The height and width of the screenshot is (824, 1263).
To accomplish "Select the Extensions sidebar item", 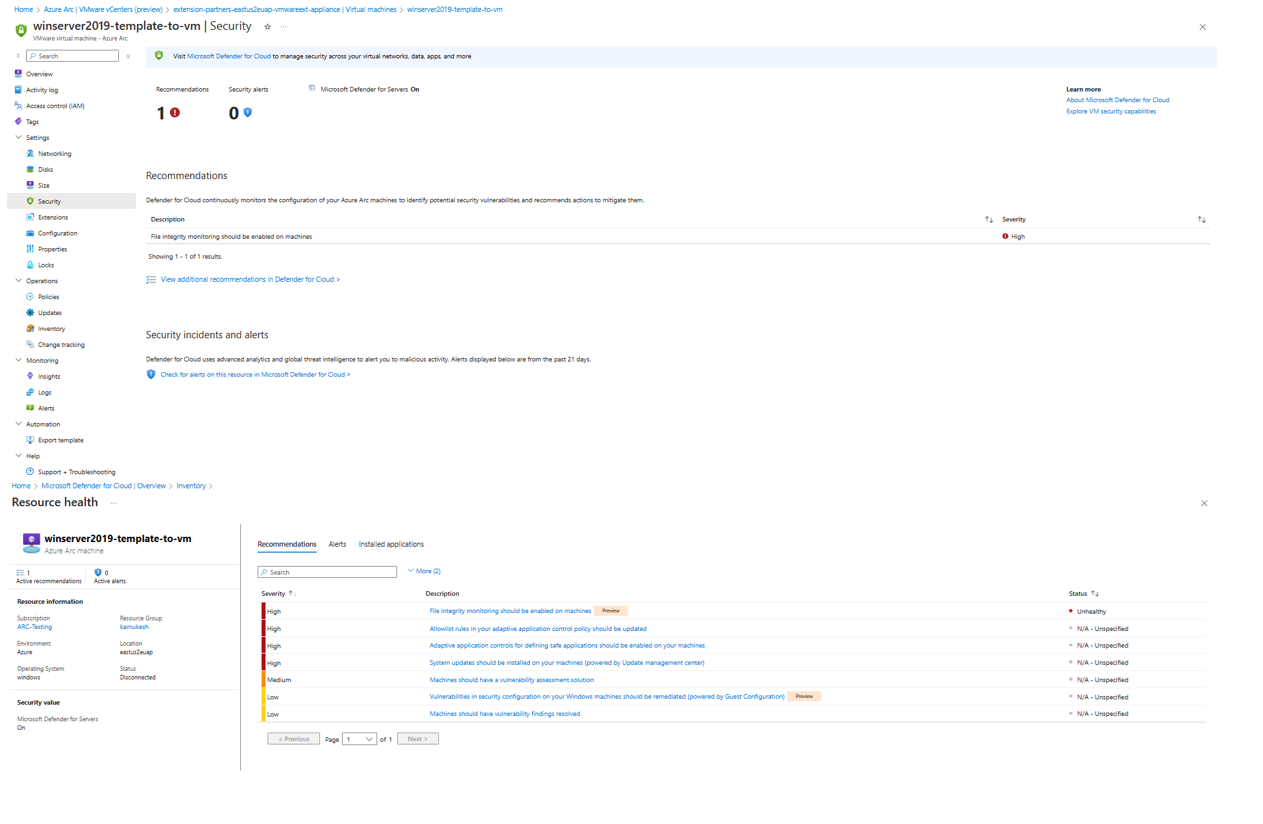I will tap(54, 216).
